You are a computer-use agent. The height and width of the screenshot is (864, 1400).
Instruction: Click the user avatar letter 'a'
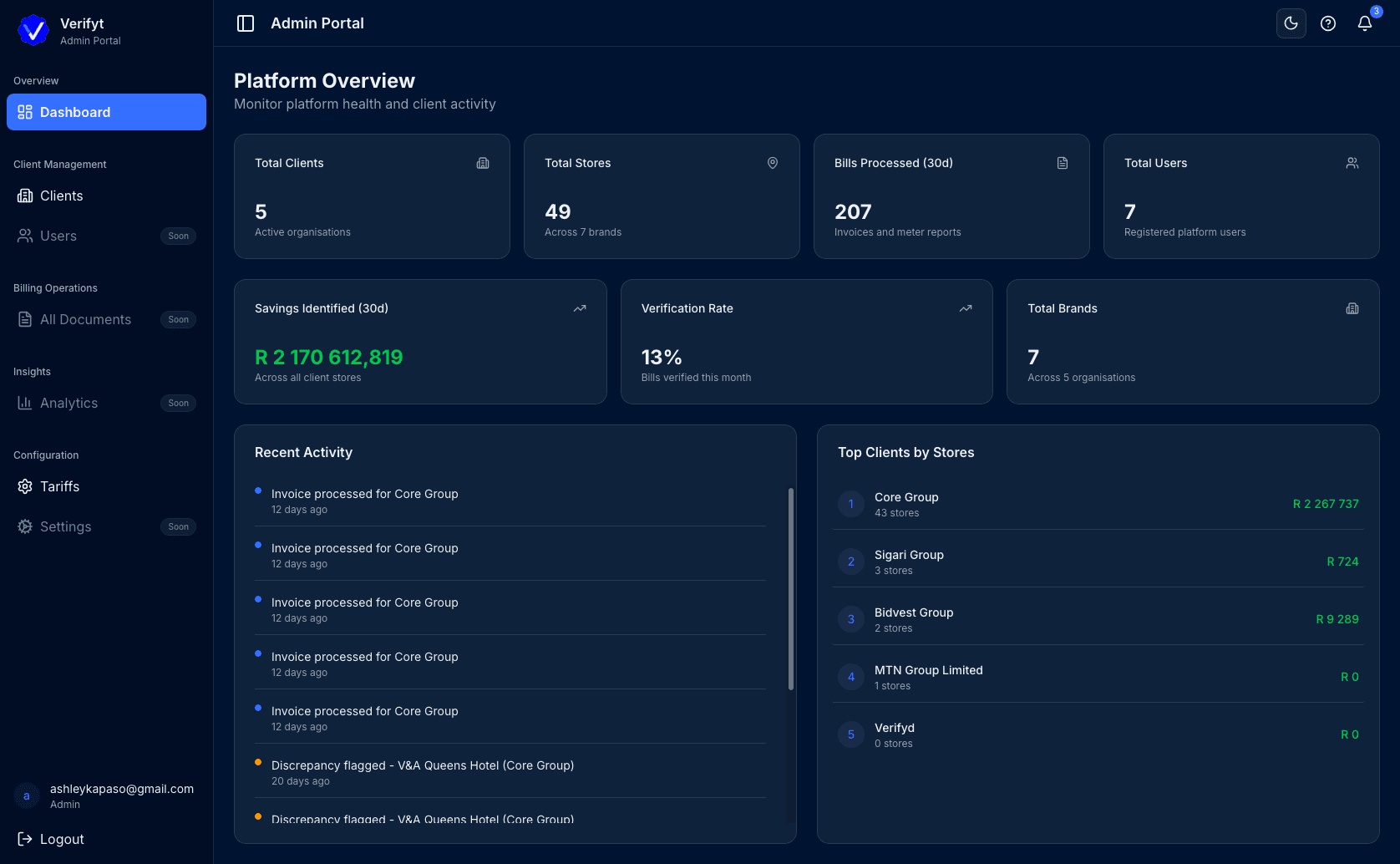[x=27, y=795]
